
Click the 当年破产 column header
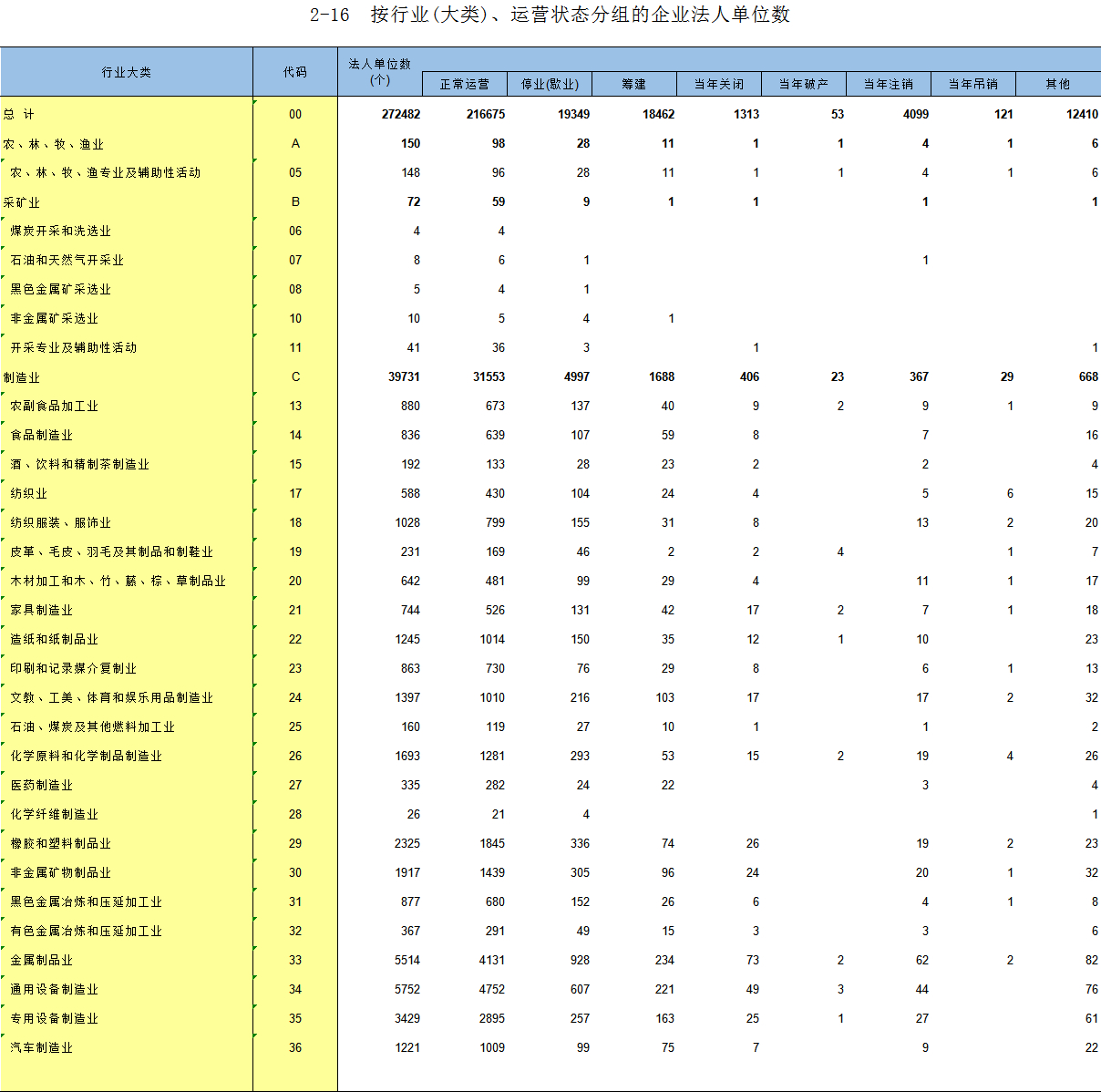[804, 84]
